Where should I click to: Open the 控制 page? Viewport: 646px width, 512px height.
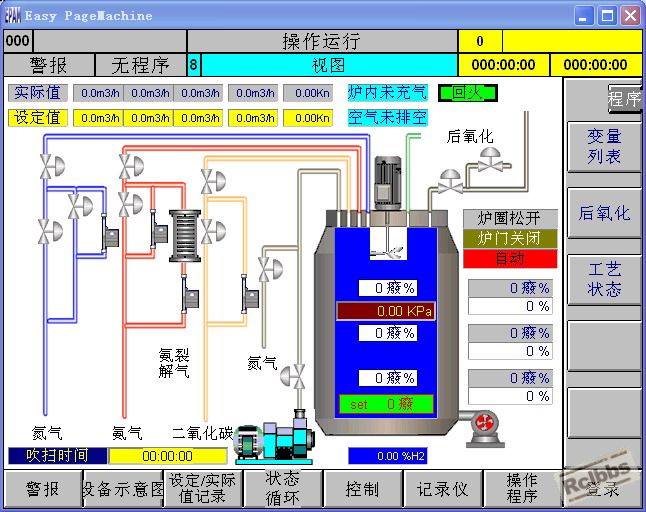click(363, 489)
